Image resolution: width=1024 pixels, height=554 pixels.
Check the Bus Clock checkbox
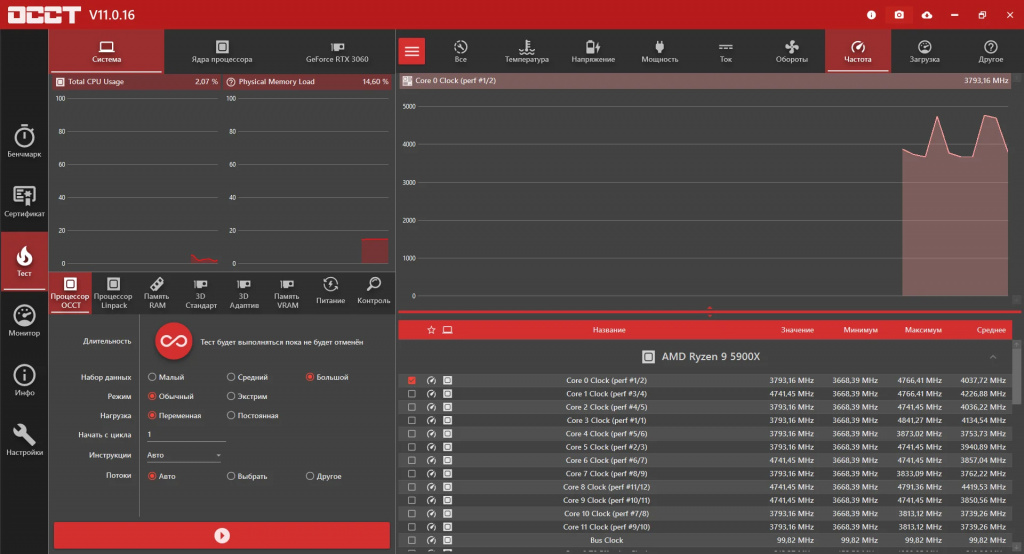[x=411, y=540]
